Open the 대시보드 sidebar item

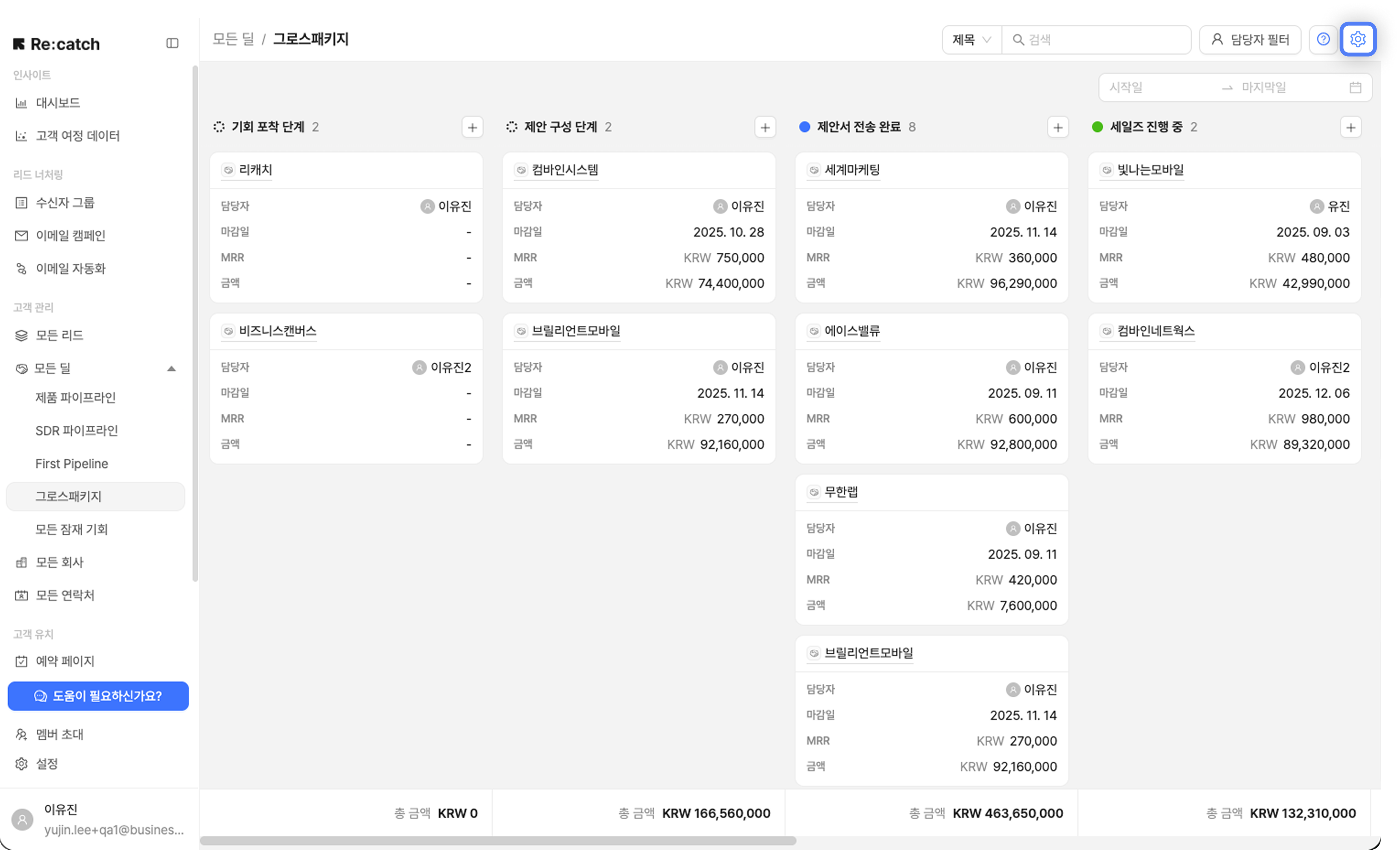[58, 103]
